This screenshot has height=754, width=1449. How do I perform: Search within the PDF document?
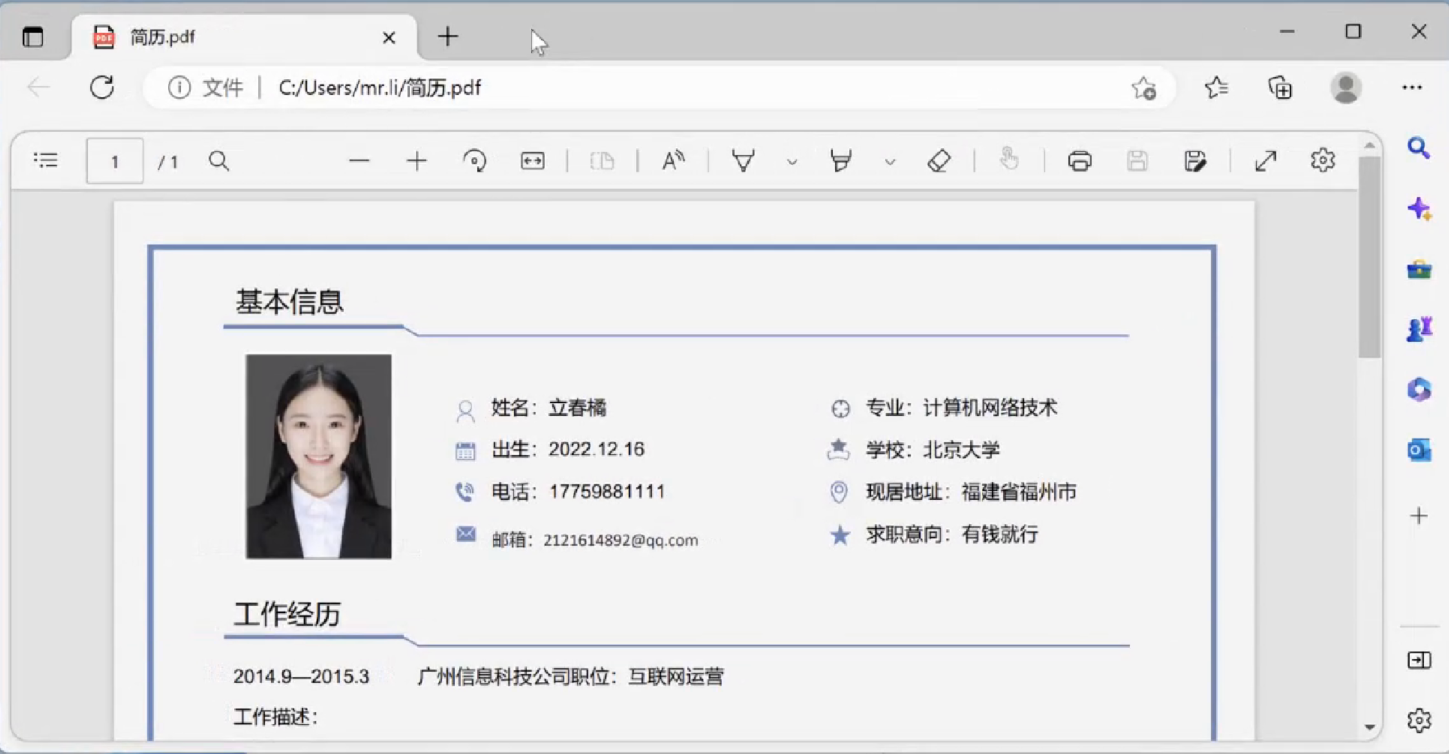(x=219, y=161)
